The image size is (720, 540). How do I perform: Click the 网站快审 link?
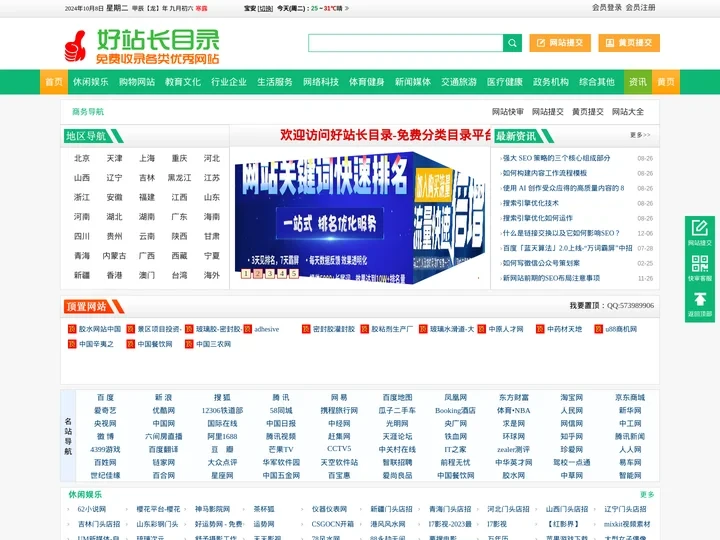[x=507, y=112]
